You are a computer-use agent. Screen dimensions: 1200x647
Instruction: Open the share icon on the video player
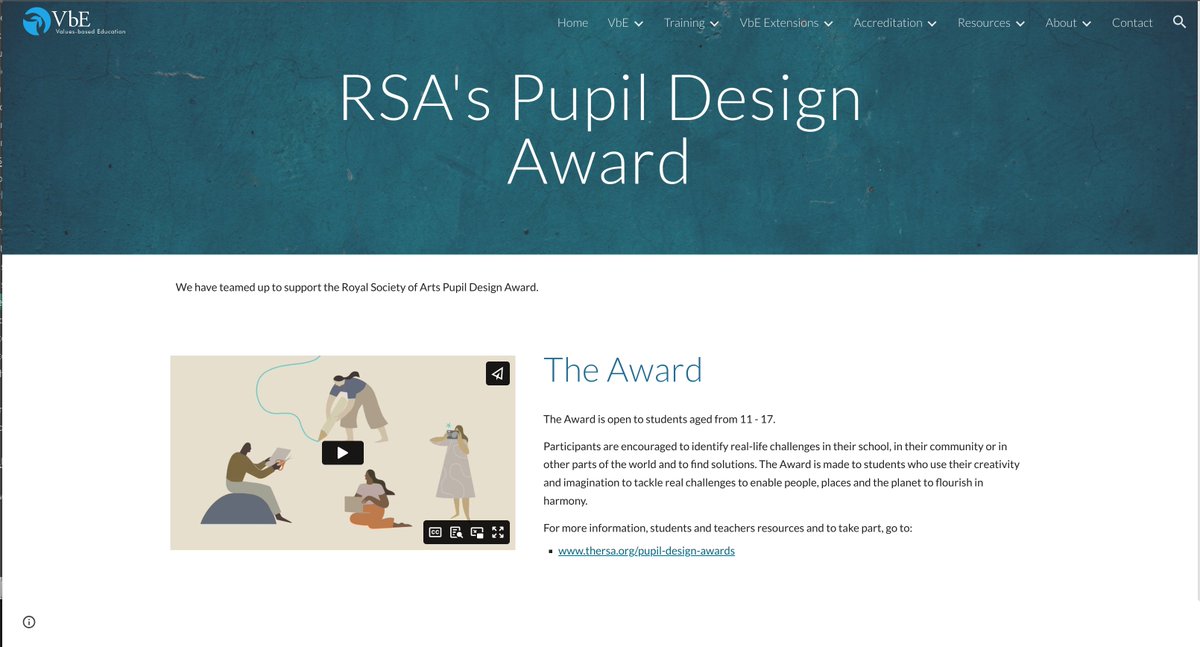point(497,373)
